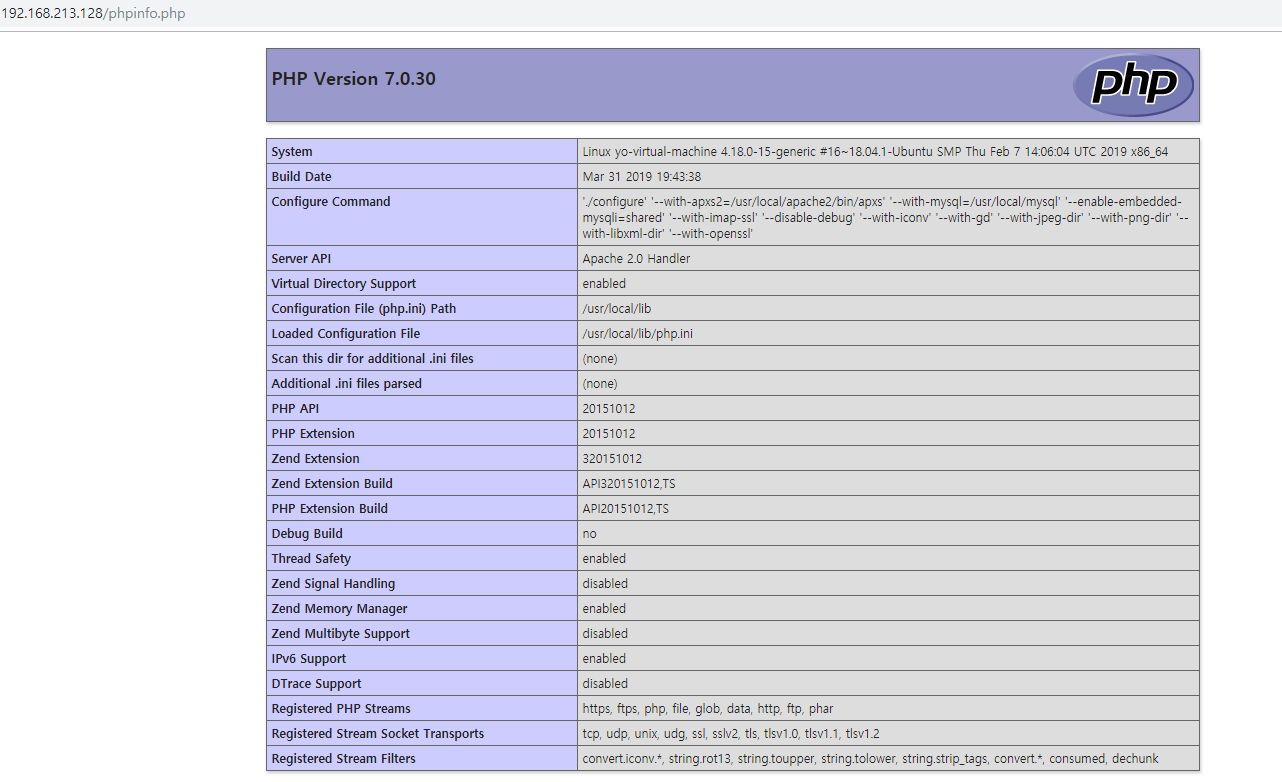Screen dimensions: 1282x782
Task: Click the DTrace Support label
Action: click(316, 684)
